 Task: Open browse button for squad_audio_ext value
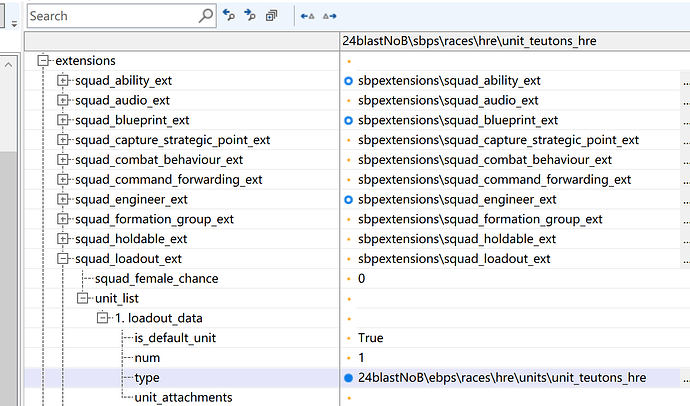[685, 101]
